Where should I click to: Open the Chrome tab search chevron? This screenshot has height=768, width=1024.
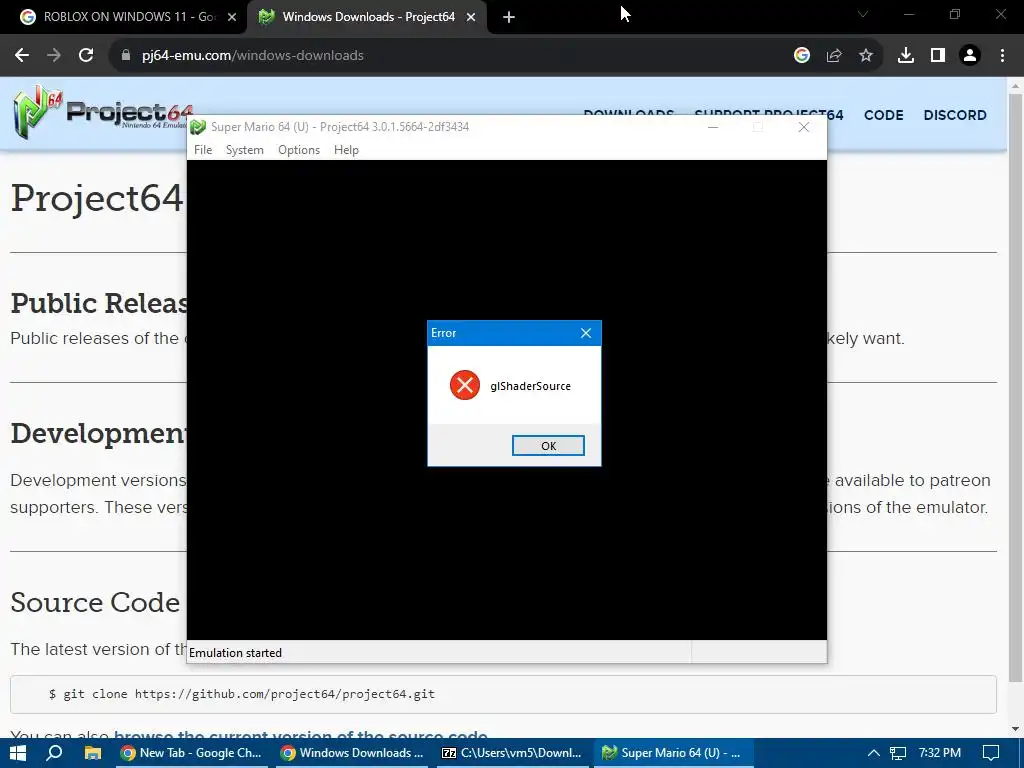(x=863, y=14)
